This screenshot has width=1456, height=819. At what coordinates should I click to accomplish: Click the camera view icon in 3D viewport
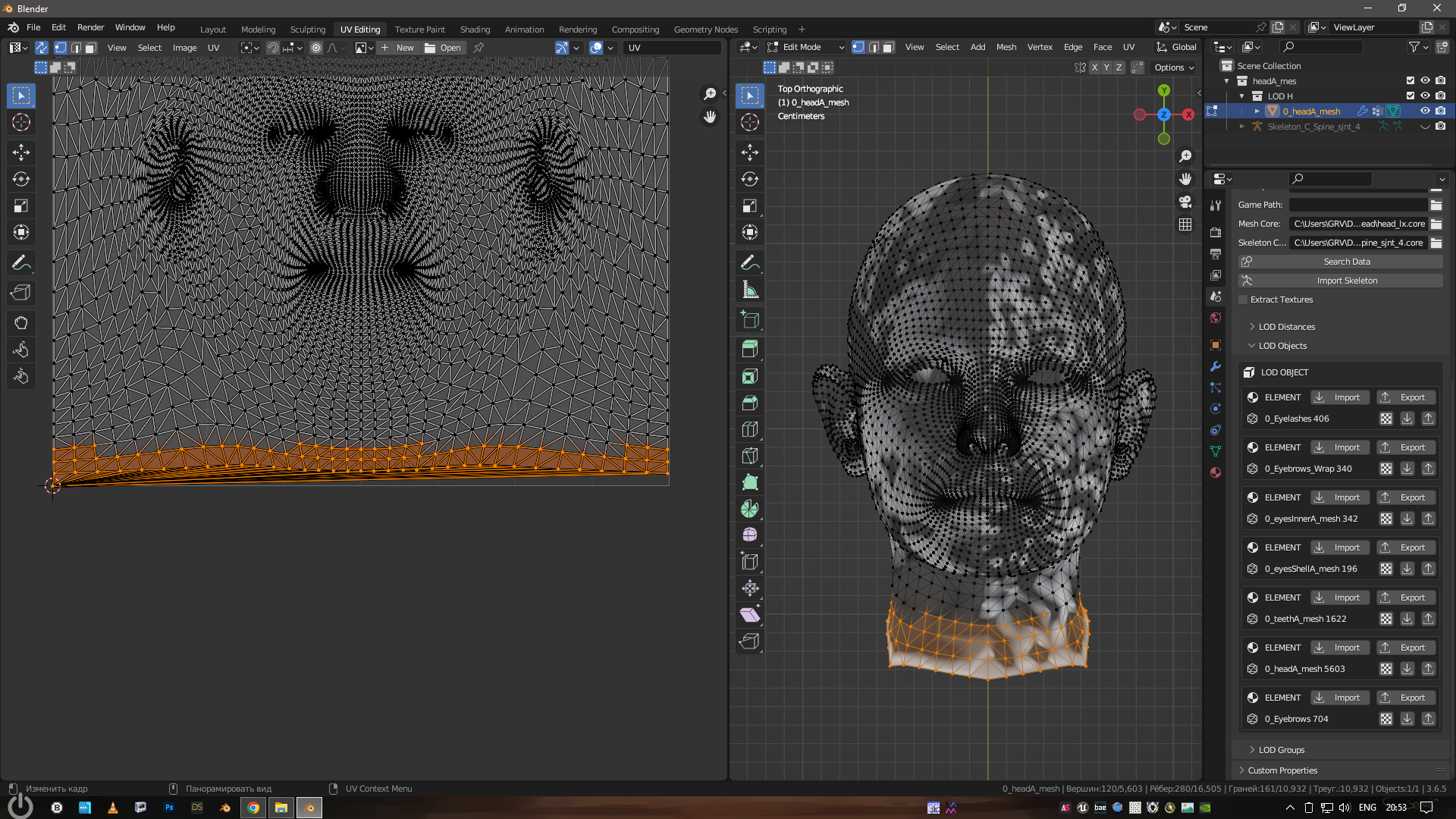(1185, 202)
